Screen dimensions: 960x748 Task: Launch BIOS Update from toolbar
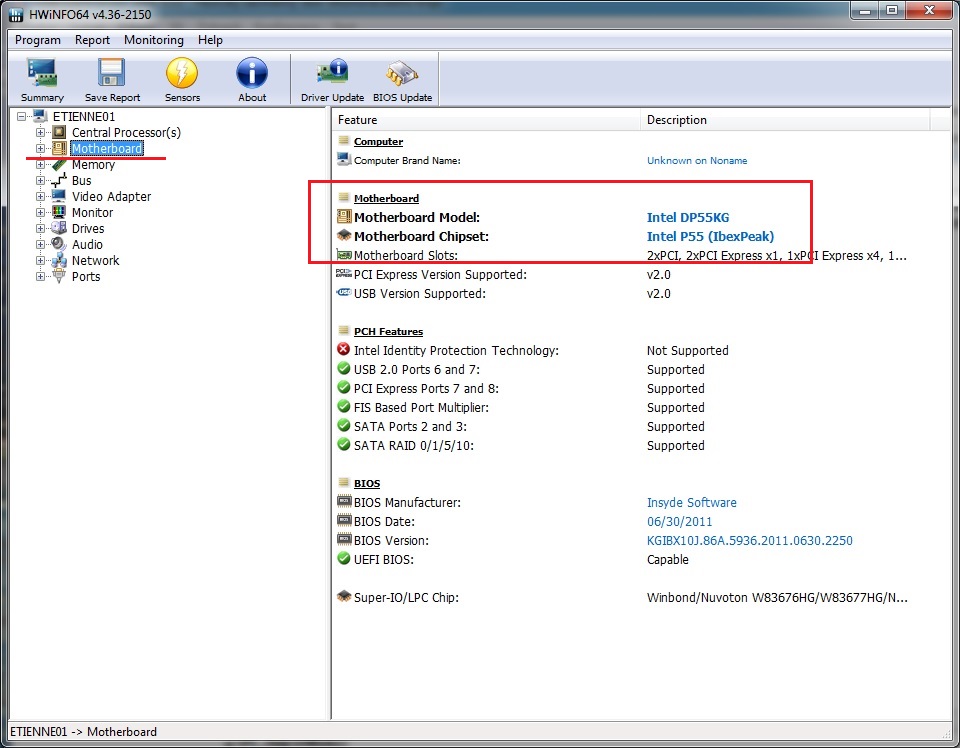click(x=402, y=80)
